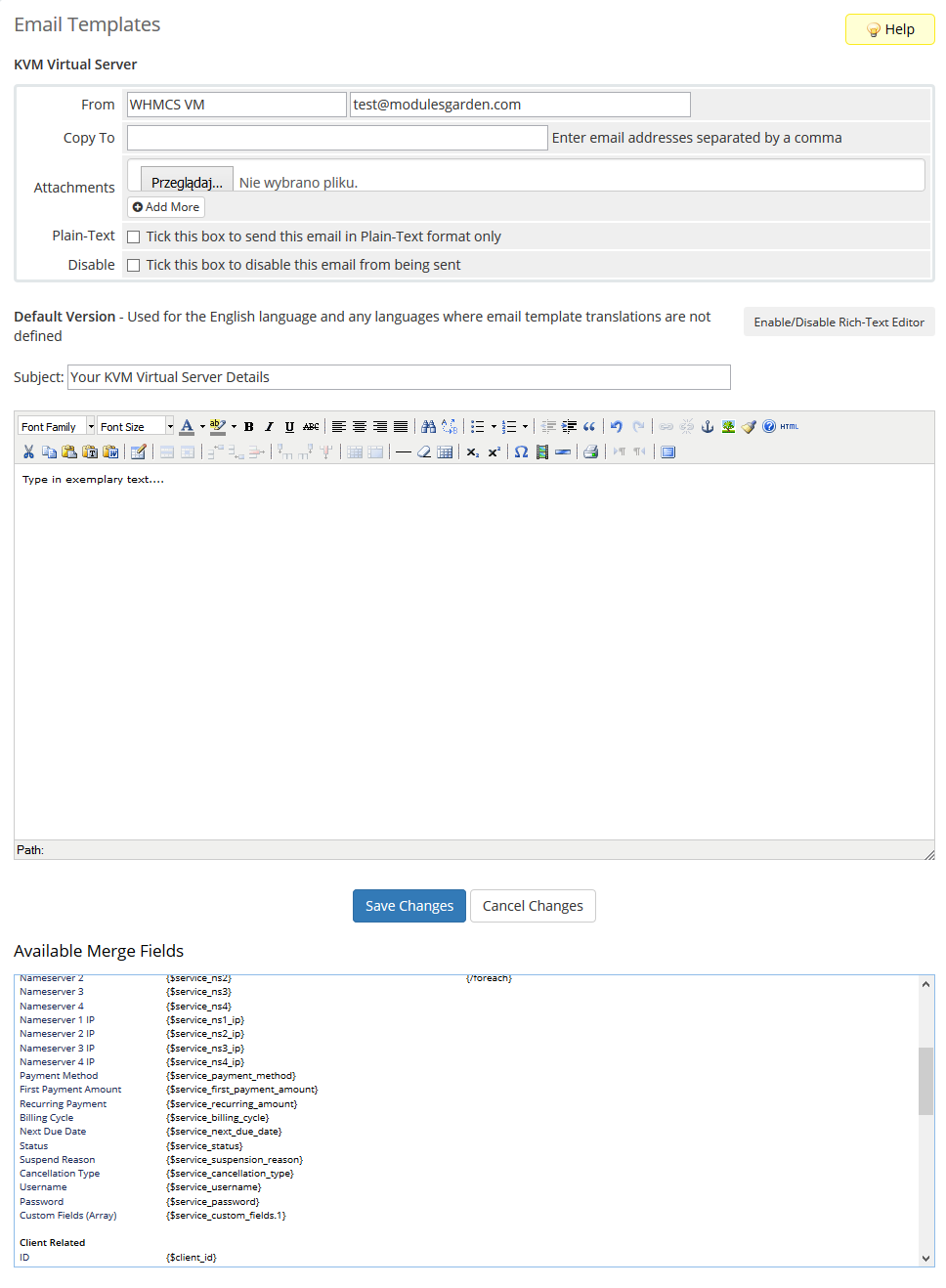The image size is (946, 1288).
Task: Increase text indent
Action: pyautogui.click(x=569, y=426)
